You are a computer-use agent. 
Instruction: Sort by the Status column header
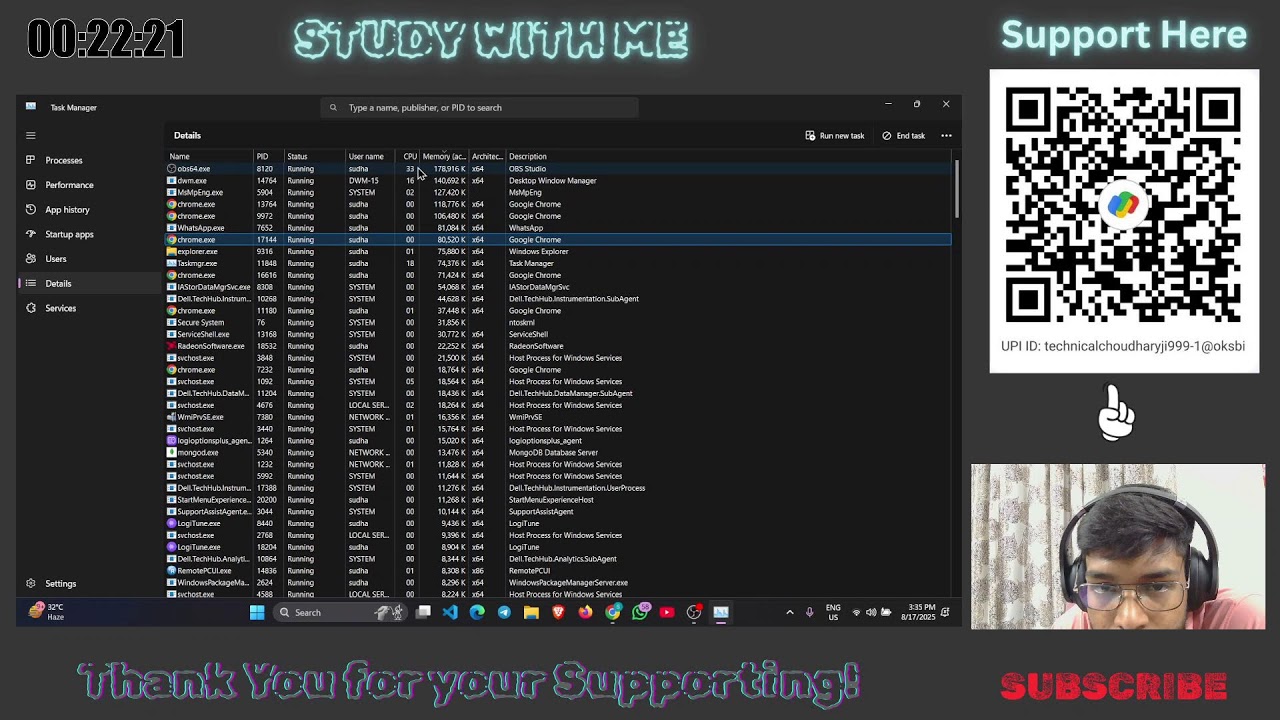314,156
